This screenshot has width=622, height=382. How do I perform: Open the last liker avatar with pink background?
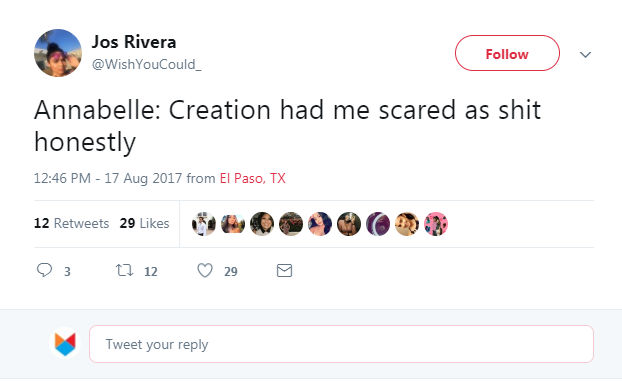pyautogui.click(x=436, y=224)
